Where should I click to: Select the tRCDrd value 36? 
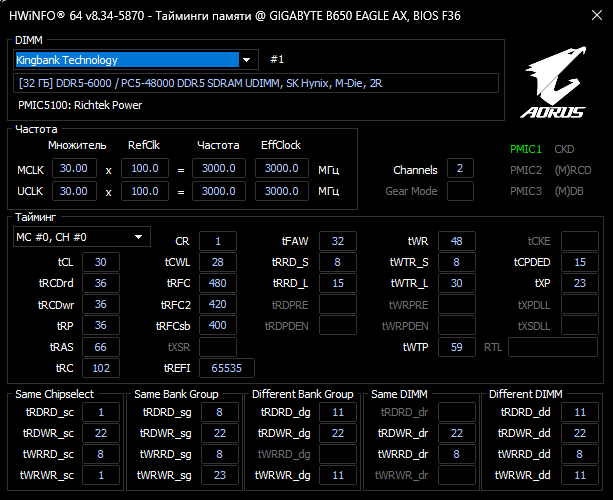100,283
